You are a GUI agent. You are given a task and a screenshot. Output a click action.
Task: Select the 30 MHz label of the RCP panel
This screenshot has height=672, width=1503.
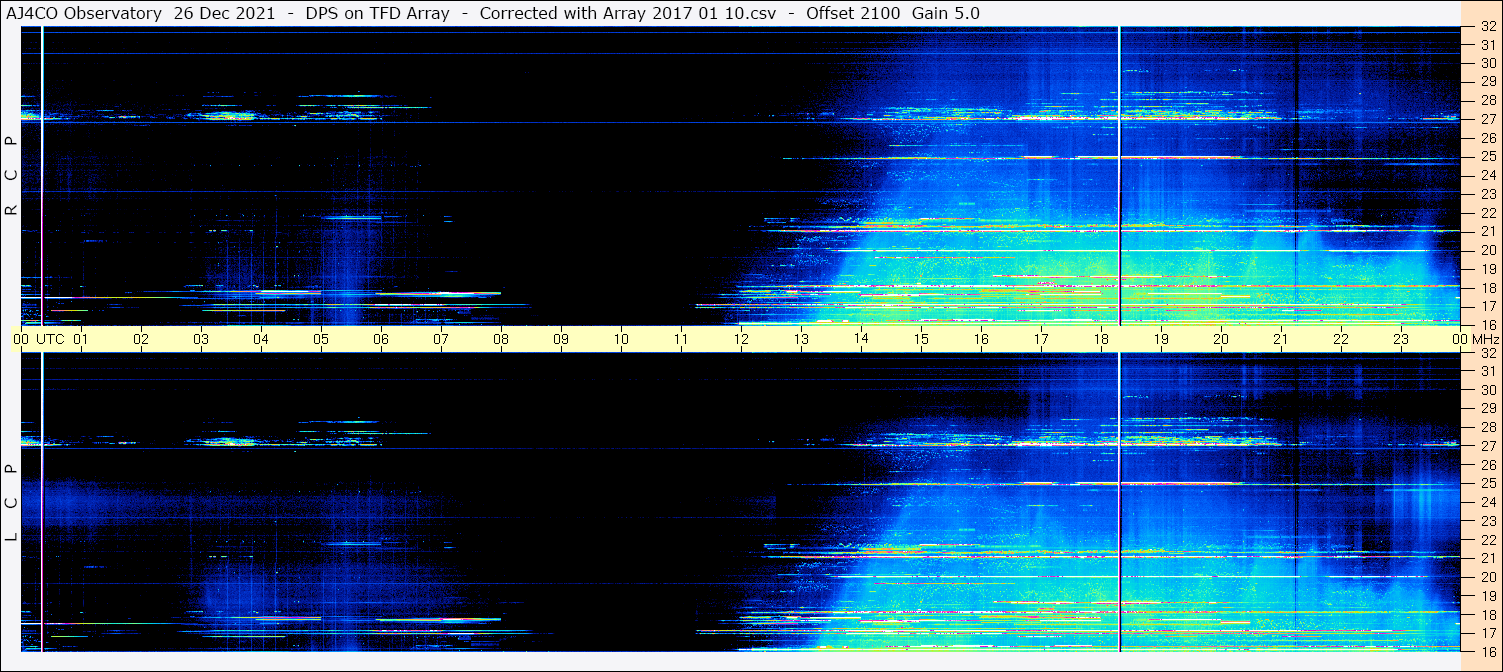(x=1487, y=63)
